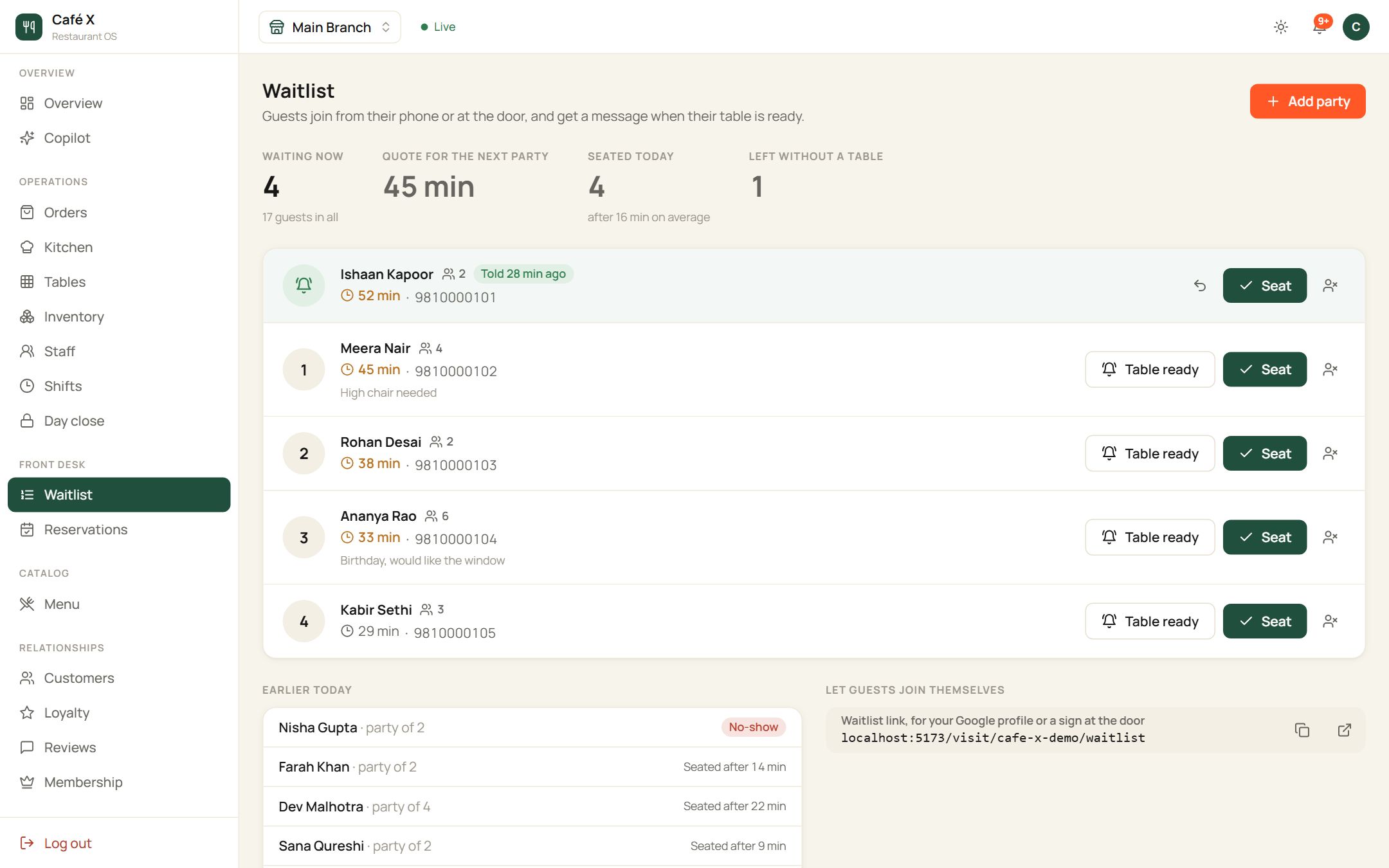Navigate to Shifts
Screen dimensions: 1389x868
click(119, 386)
